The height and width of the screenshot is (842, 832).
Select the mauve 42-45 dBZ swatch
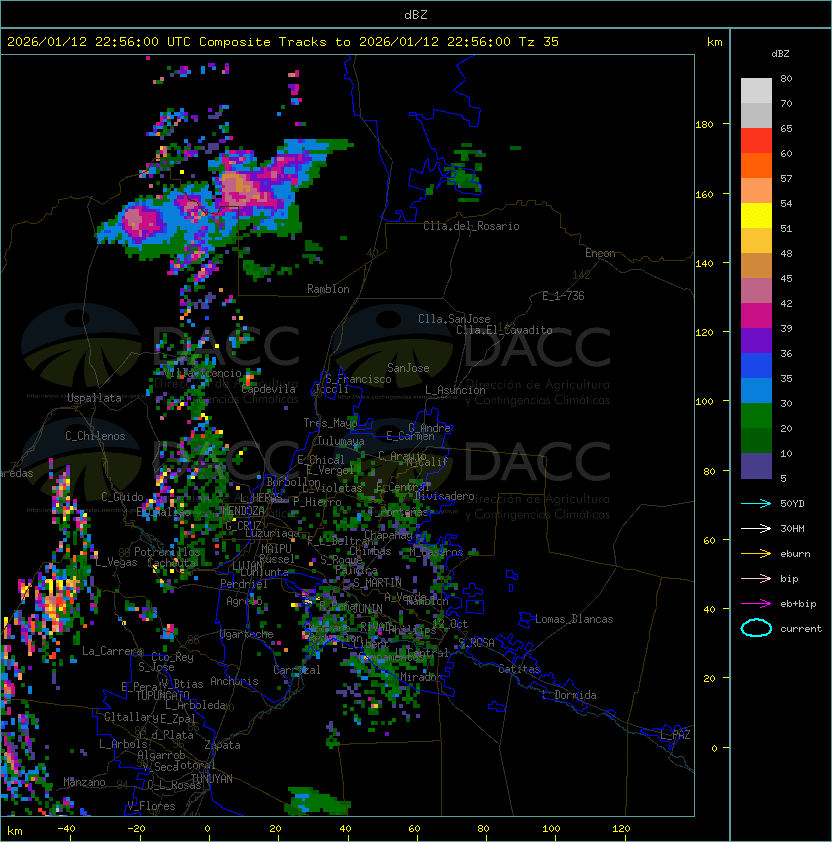(756, 291)
